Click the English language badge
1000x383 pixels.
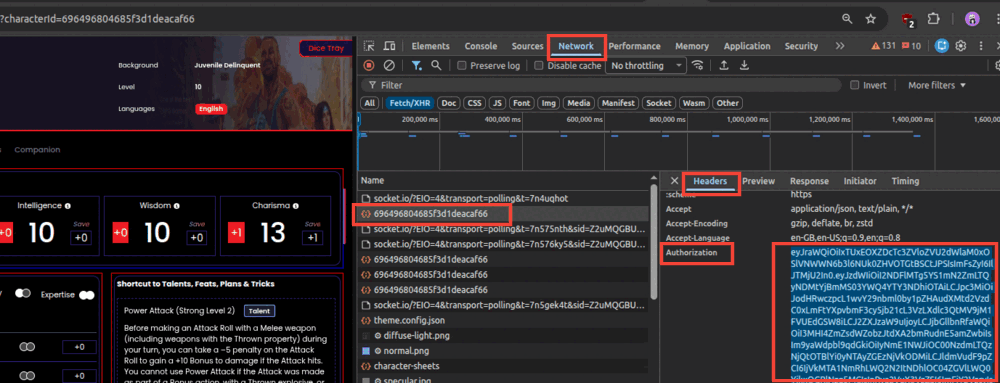210,109
